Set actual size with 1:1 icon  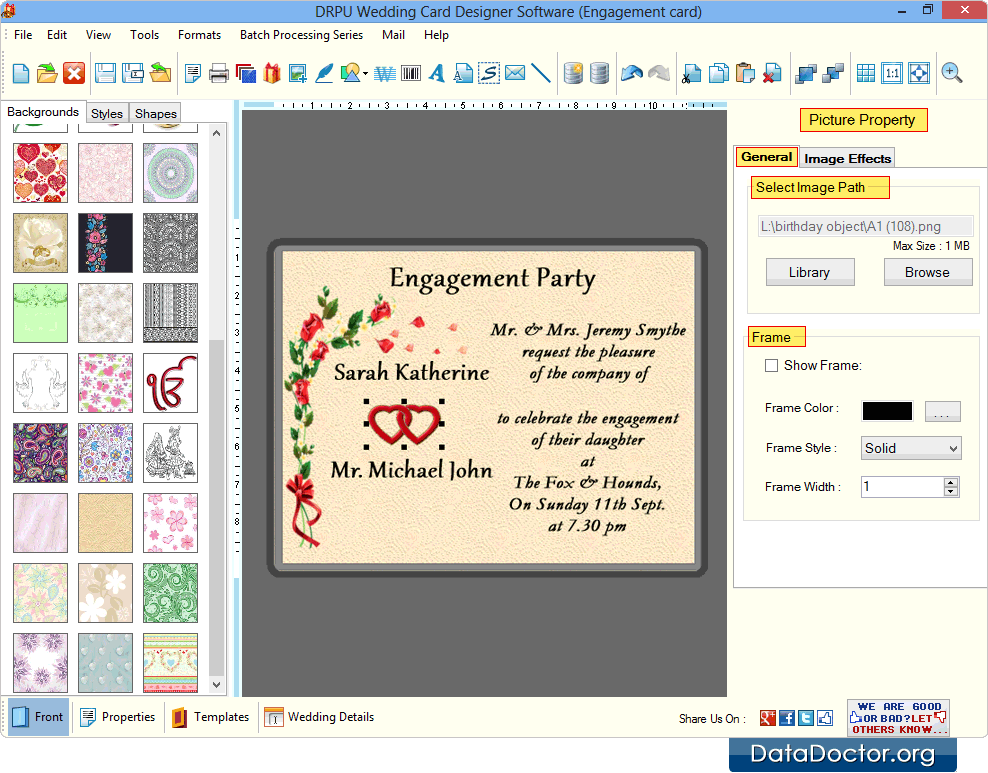tap(892, 74)
